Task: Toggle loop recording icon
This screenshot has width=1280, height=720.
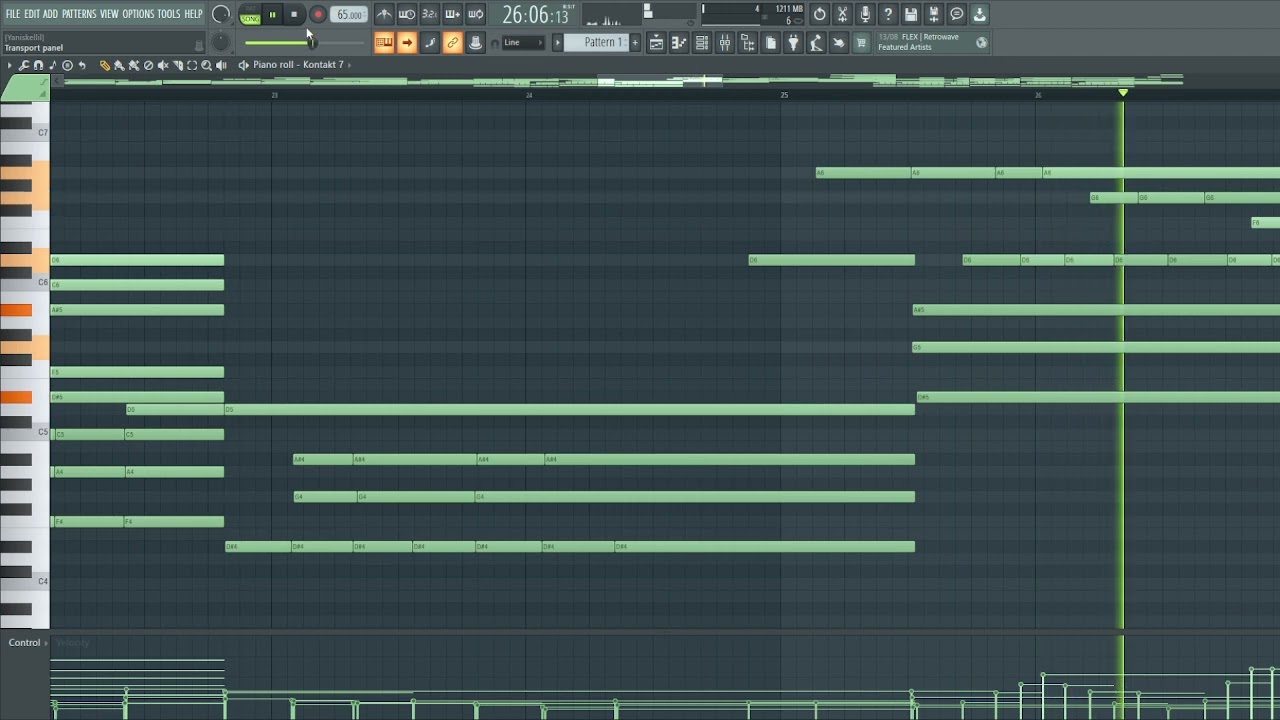Action: 476,14
